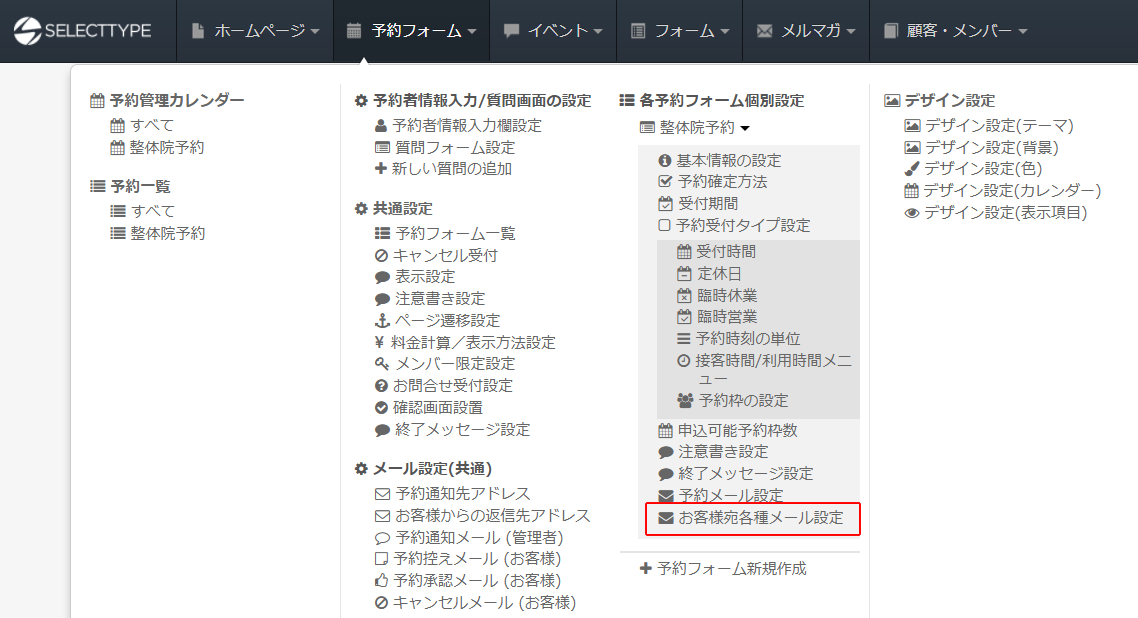1138x618 pixels.
Task: Select 臨時休業 in reception type settings
Action: coord(726,295)
